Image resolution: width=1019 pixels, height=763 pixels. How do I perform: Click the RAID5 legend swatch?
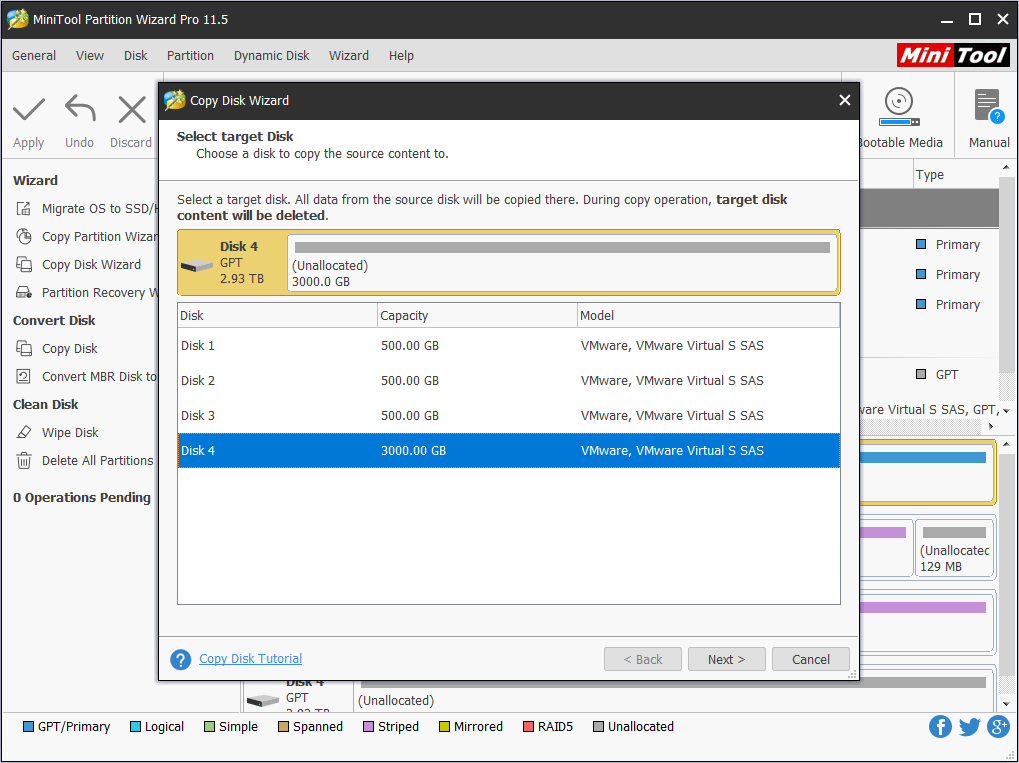528,727
